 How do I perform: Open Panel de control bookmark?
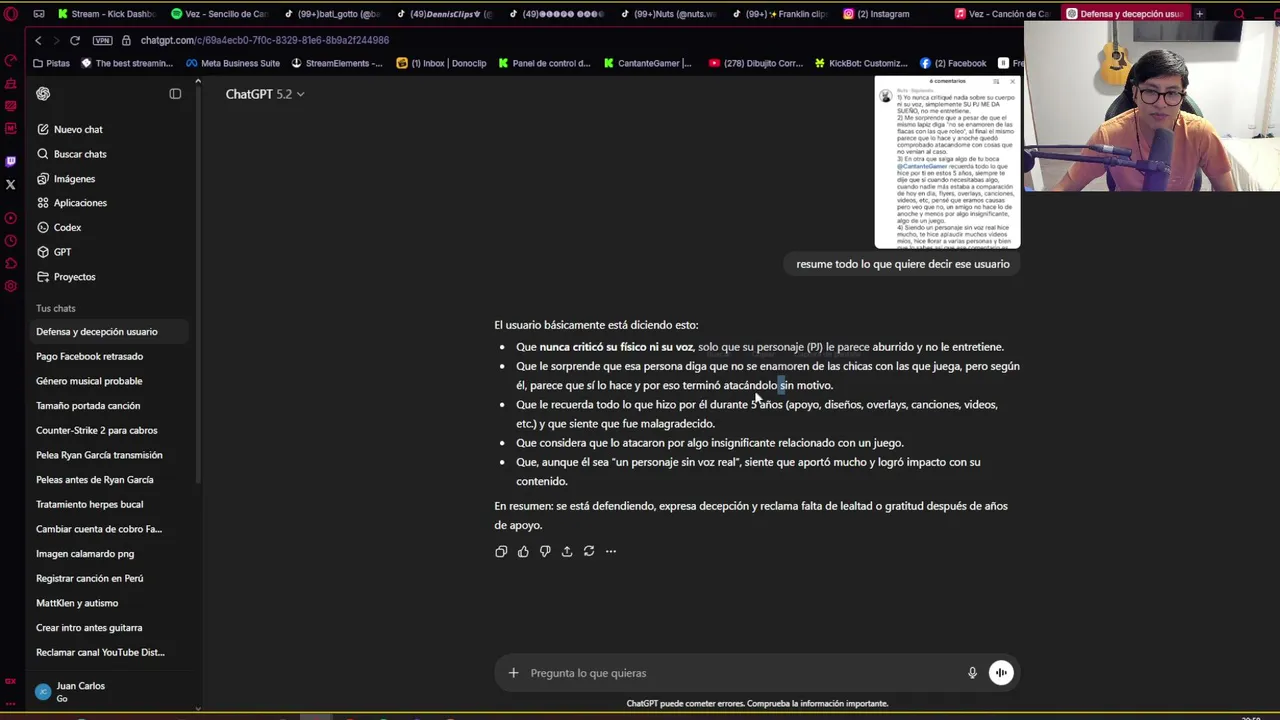544,63
